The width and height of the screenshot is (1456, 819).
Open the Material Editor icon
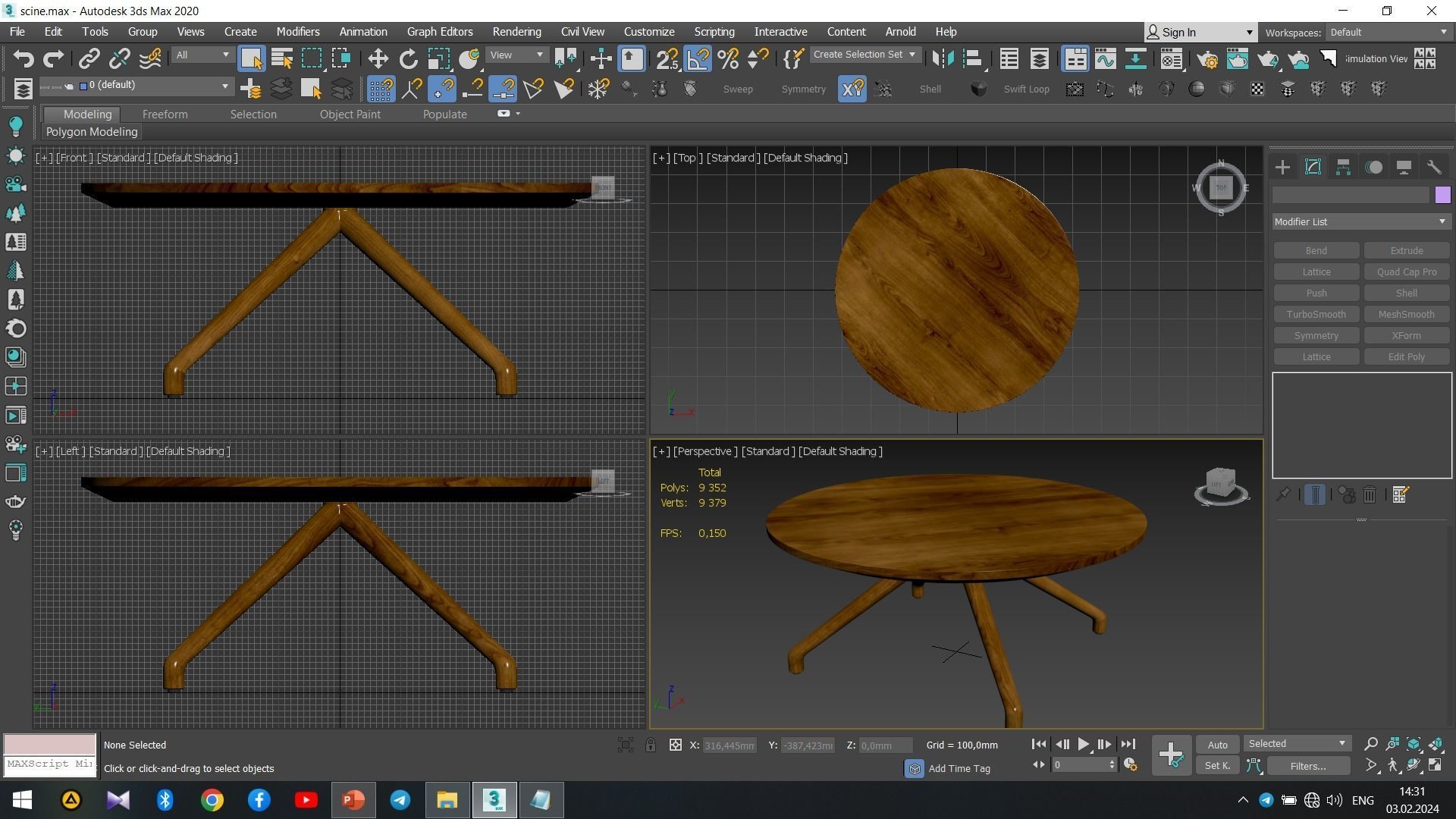coord(1172,58)
